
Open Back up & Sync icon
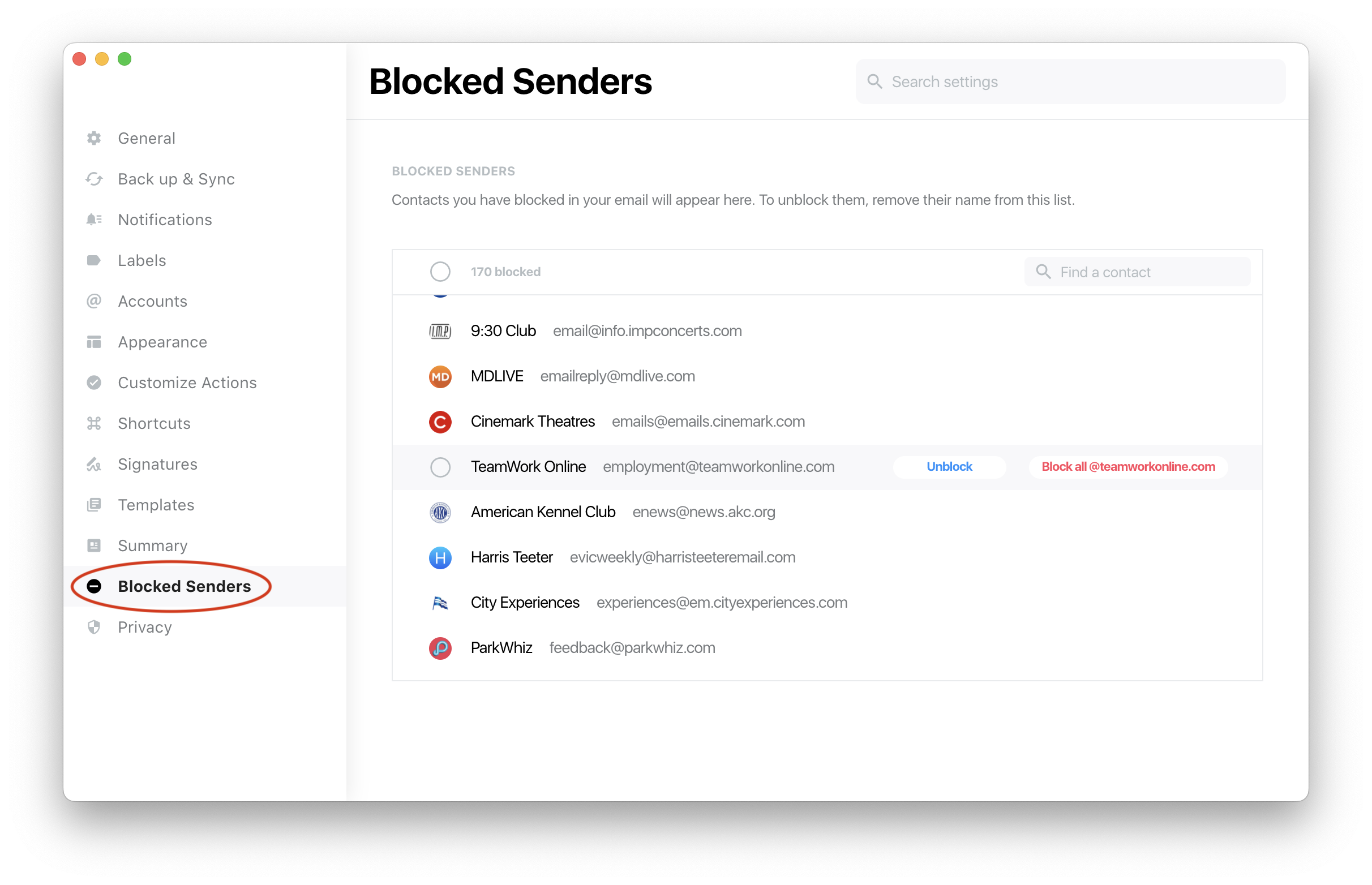(x=95, y=179)
